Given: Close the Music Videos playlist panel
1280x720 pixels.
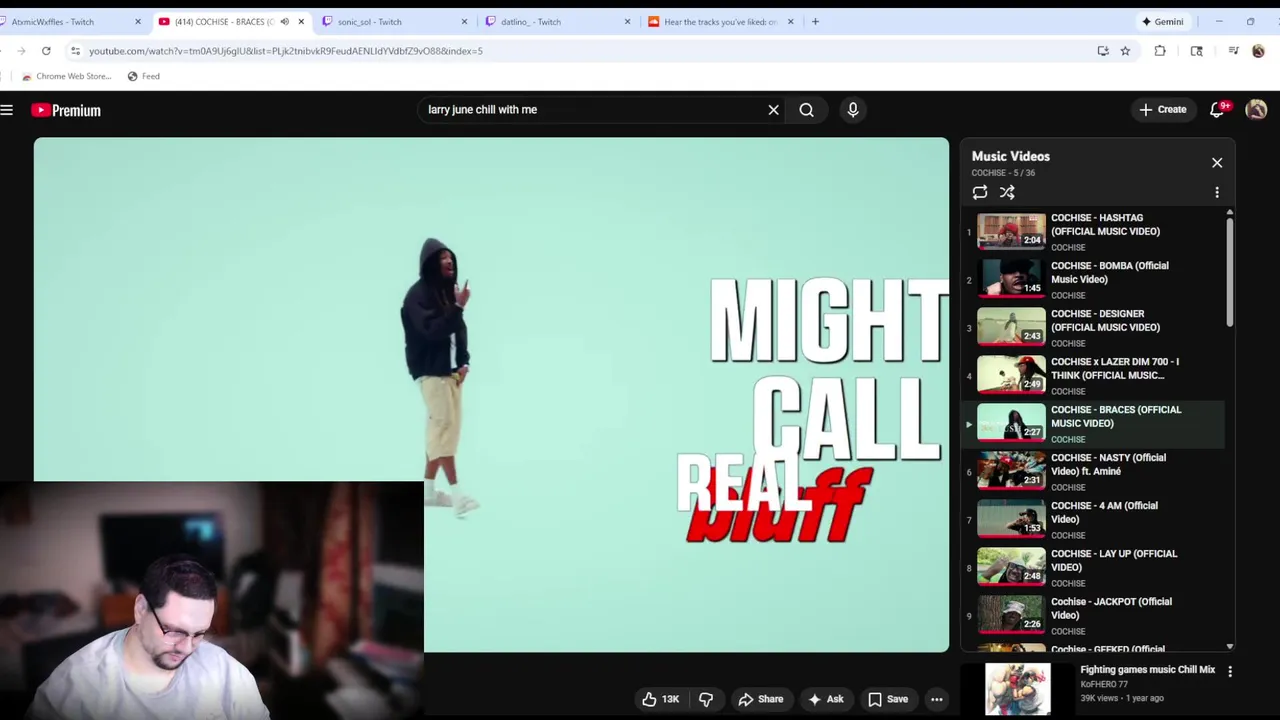Looking at the screenshot, I should click(x=1217, y=162).
